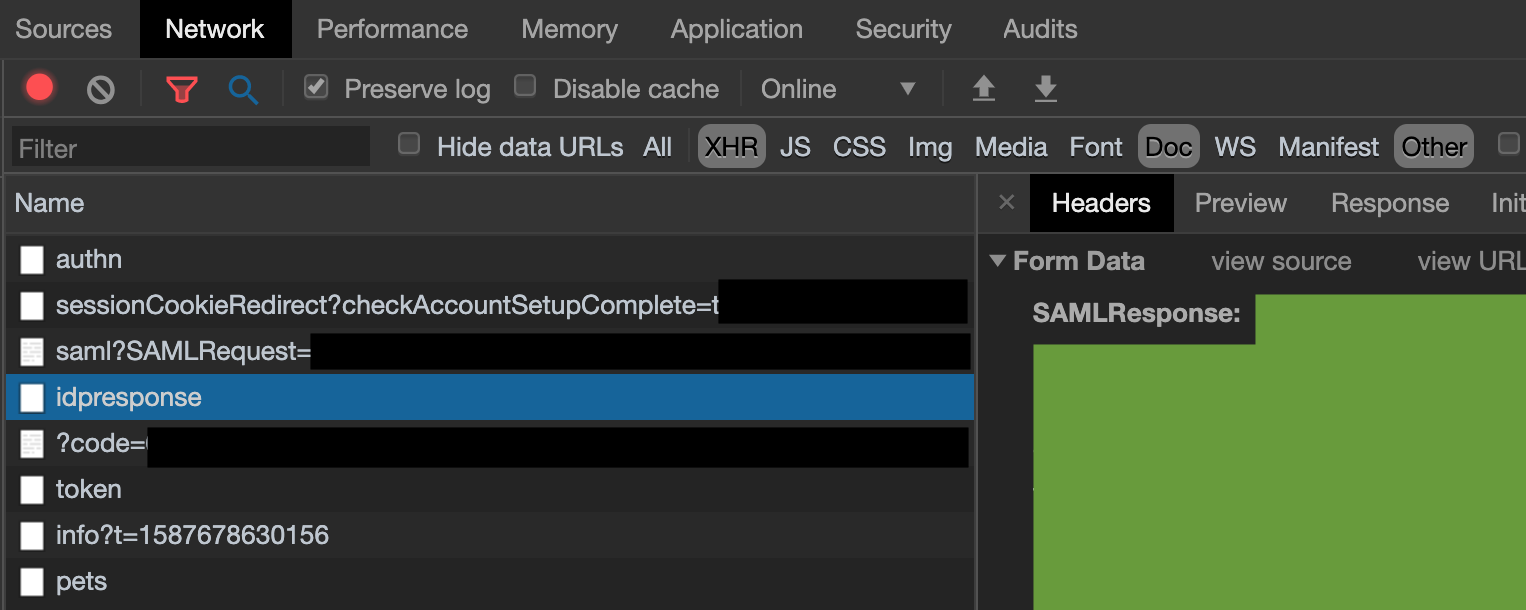
Task: Click the document icon beside the saml request
Action: 31,351
